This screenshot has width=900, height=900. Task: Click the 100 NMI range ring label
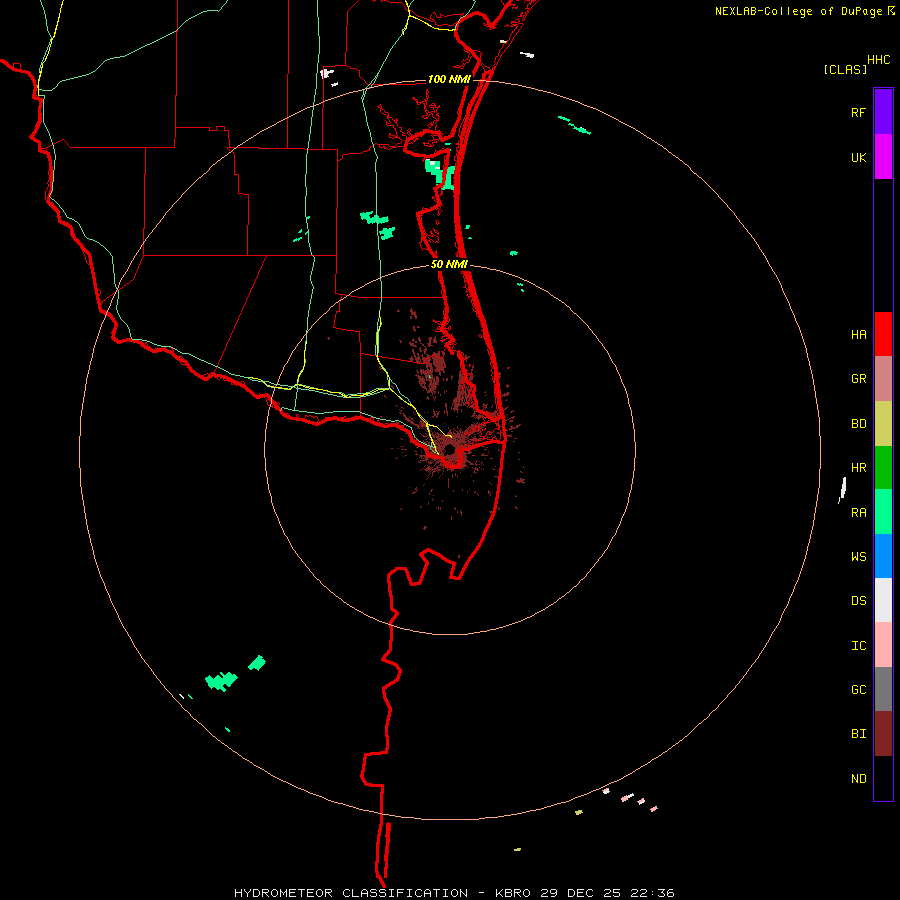click(449, 79)
